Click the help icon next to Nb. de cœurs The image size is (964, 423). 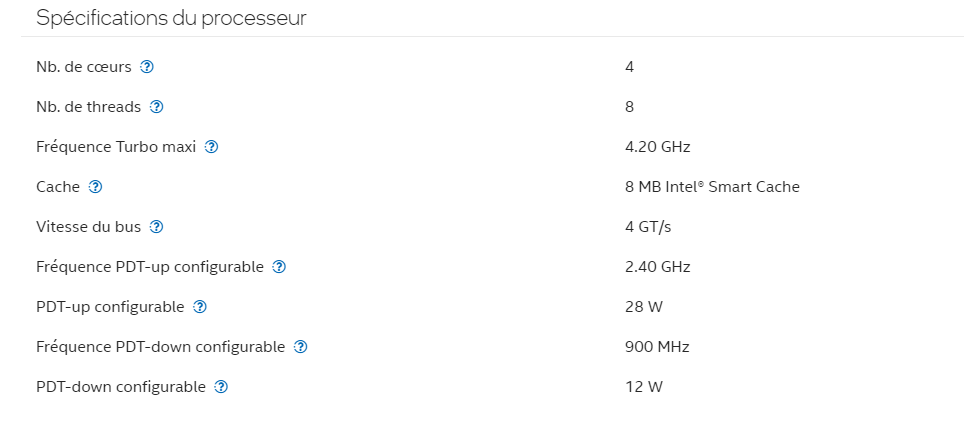tap(147, 67)
